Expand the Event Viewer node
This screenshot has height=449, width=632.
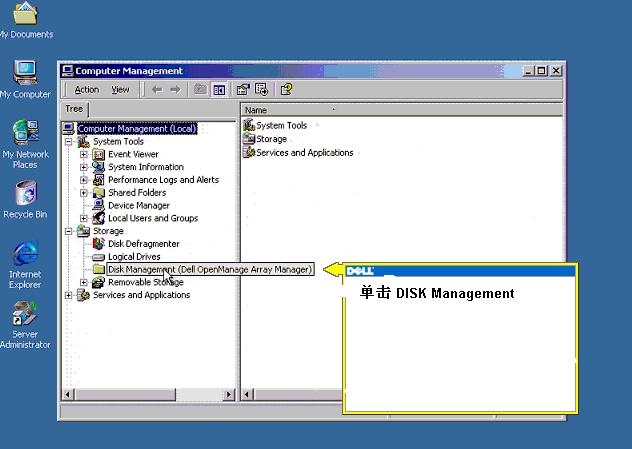click(83, 154)
